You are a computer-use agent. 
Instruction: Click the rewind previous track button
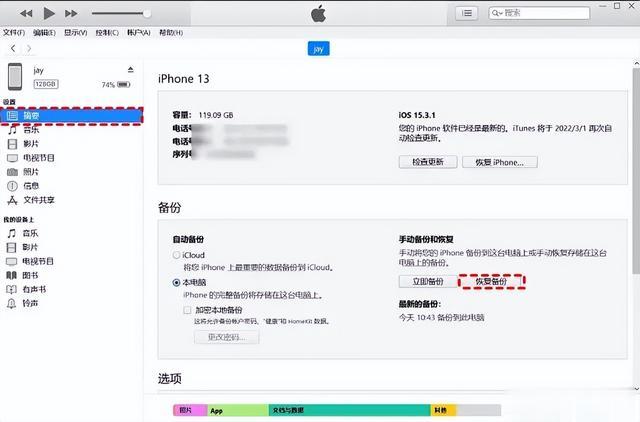[26, 13]
